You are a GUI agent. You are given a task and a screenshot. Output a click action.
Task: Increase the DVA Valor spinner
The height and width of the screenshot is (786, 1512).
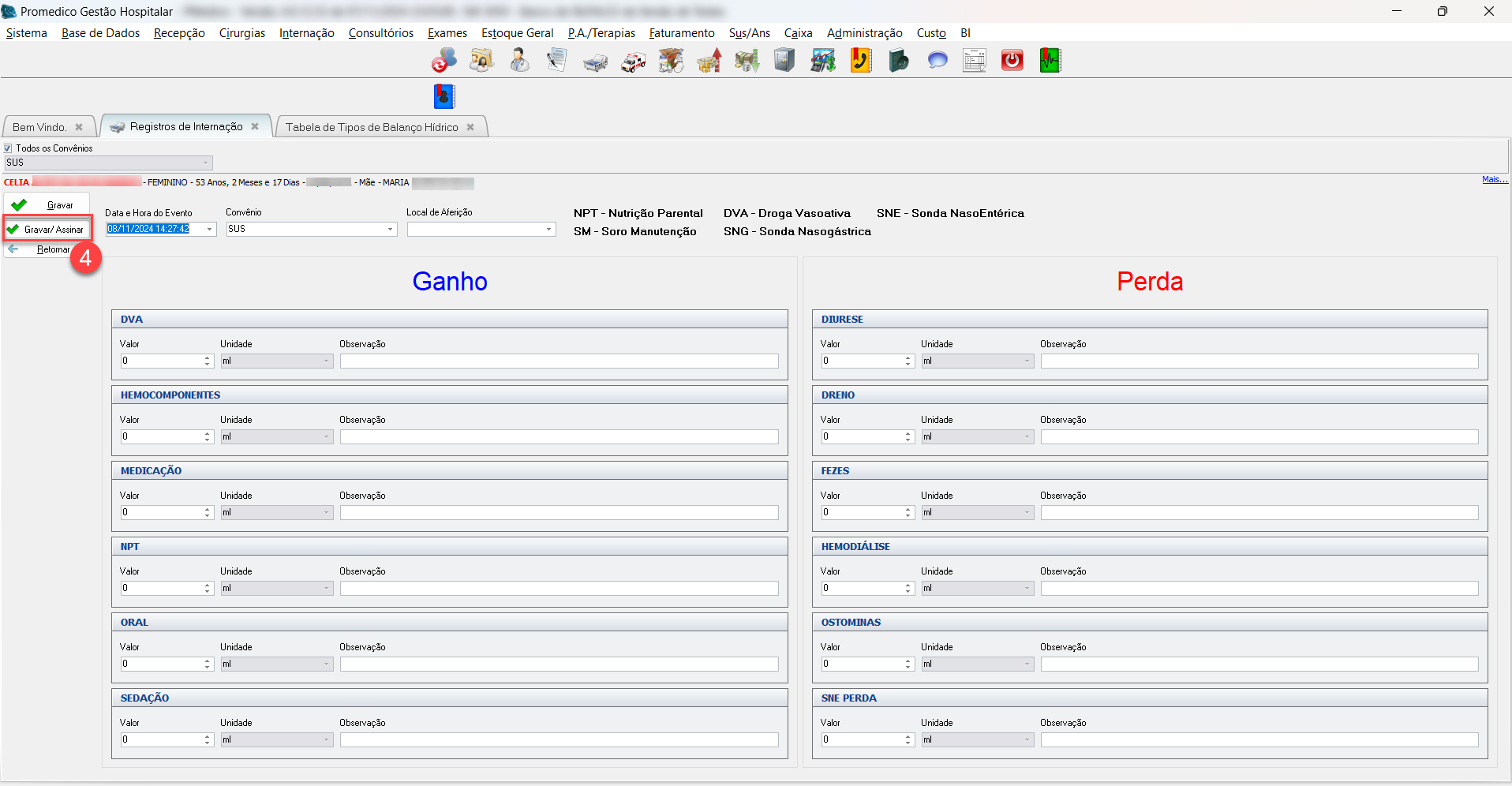click(x=208, y=357)
